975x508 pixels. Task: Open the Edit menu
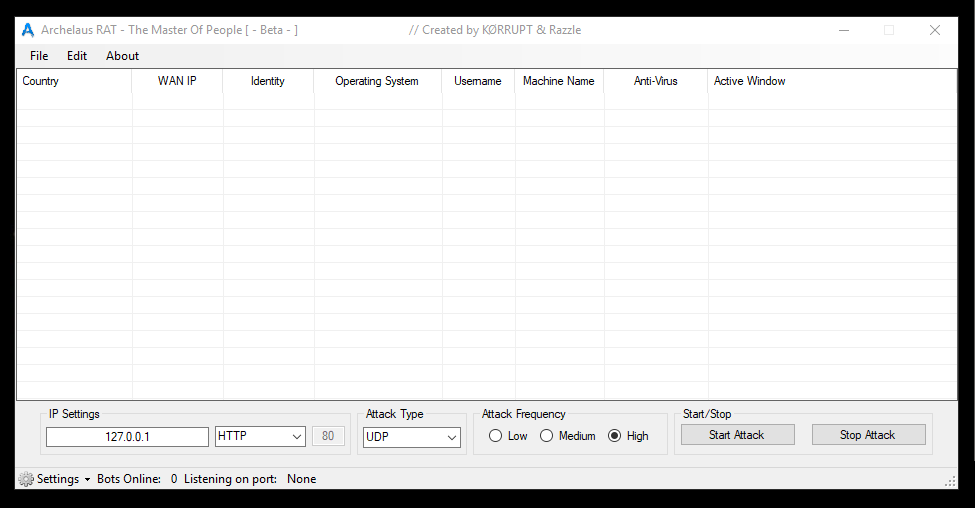coord(76,56)
